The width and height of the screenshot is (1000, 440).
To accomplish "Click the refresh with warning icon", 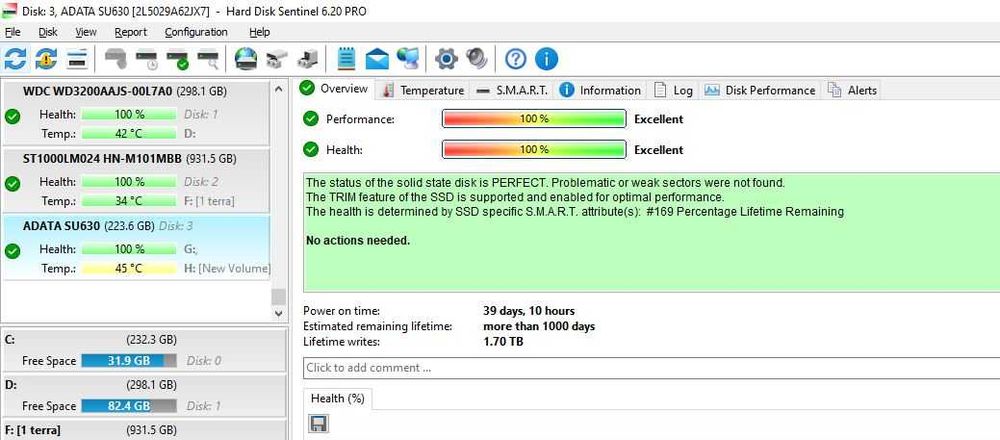I will (46, 59).
